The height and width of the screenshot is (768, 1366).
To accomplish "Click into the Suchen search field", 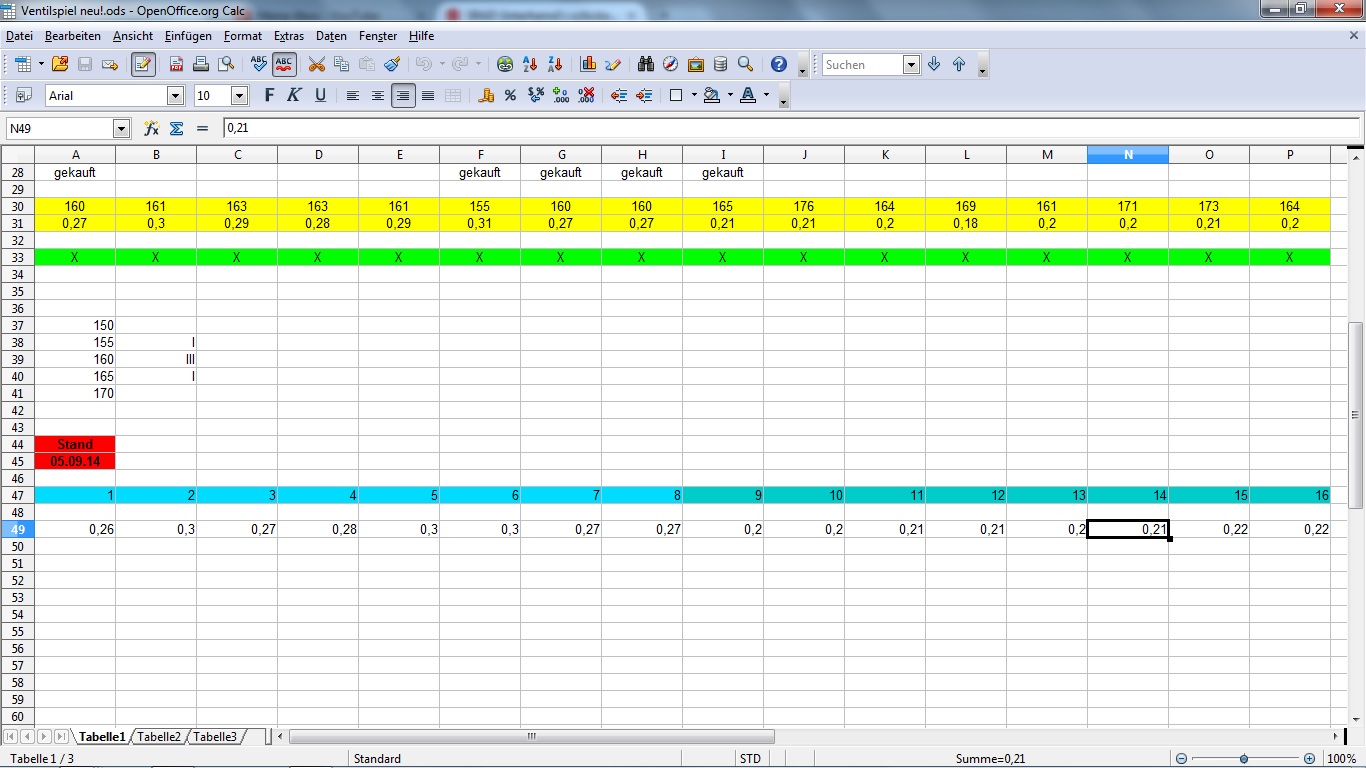I will click(x=860, y=65).
